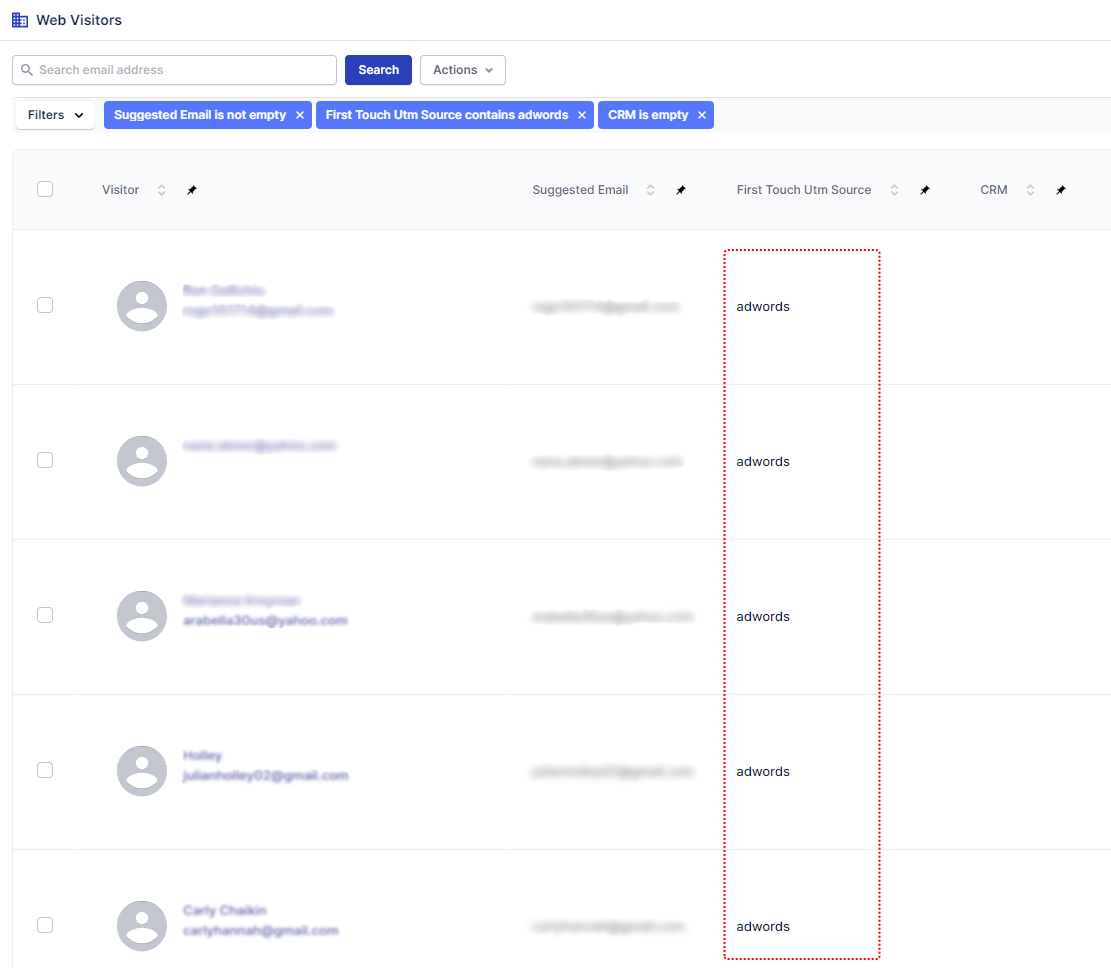1111x968 pixels.
Task: Pin the Visitor column
Action: click(x=192, y=190)
